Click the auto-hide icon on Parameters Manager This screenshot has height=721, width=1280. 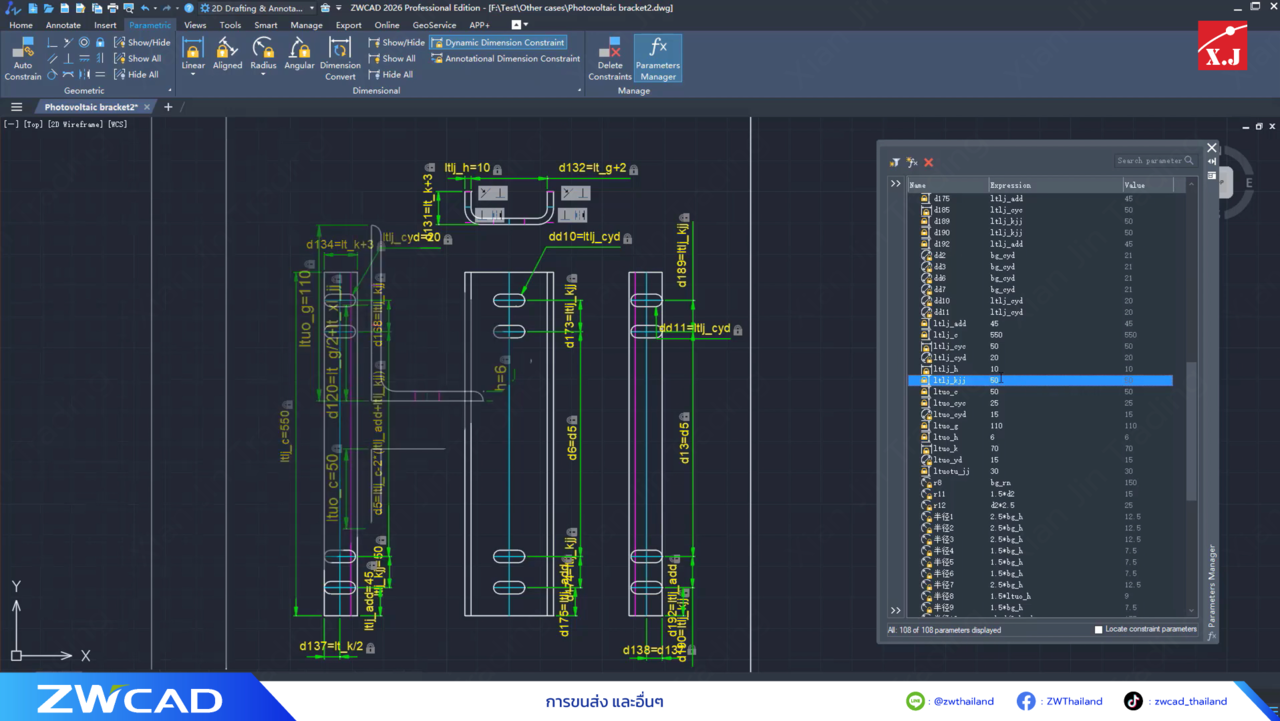coord(1212,161)
